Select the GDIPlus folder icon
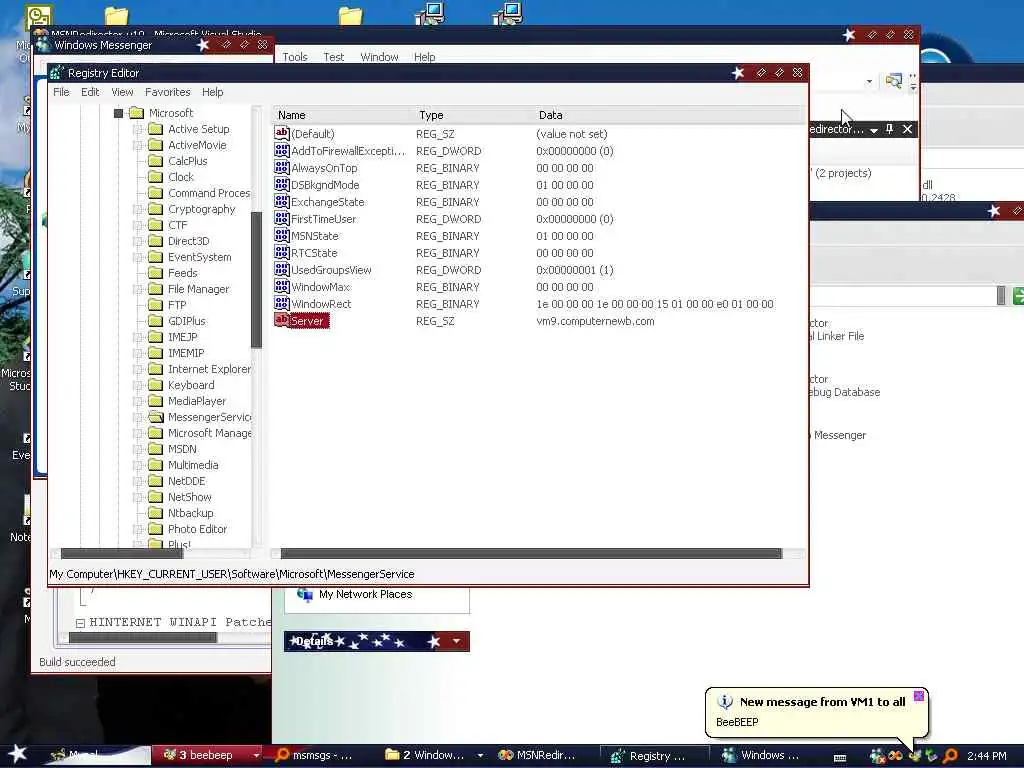 155,321
